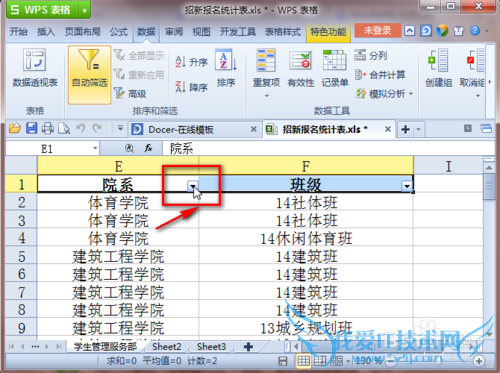This screenshot has height=373, width=500.
Task: Click Text to Columns (分列)
Action: 371,55
